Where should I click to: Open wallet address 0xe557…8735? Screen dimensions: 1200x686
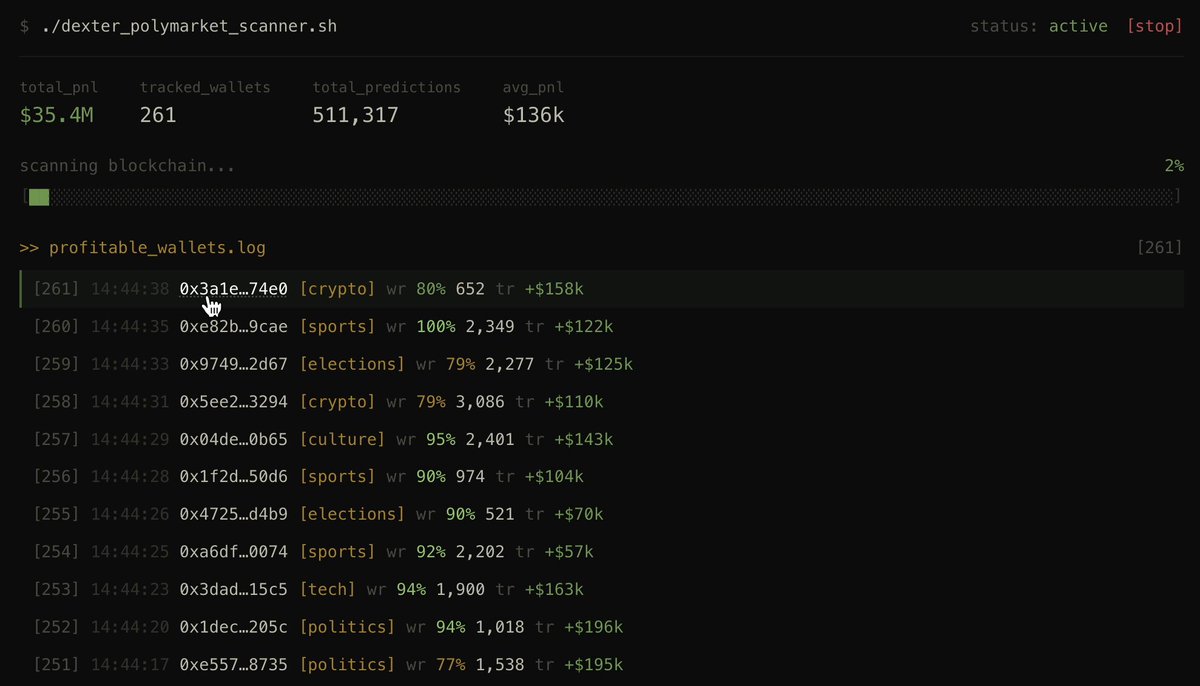point(233,664)
